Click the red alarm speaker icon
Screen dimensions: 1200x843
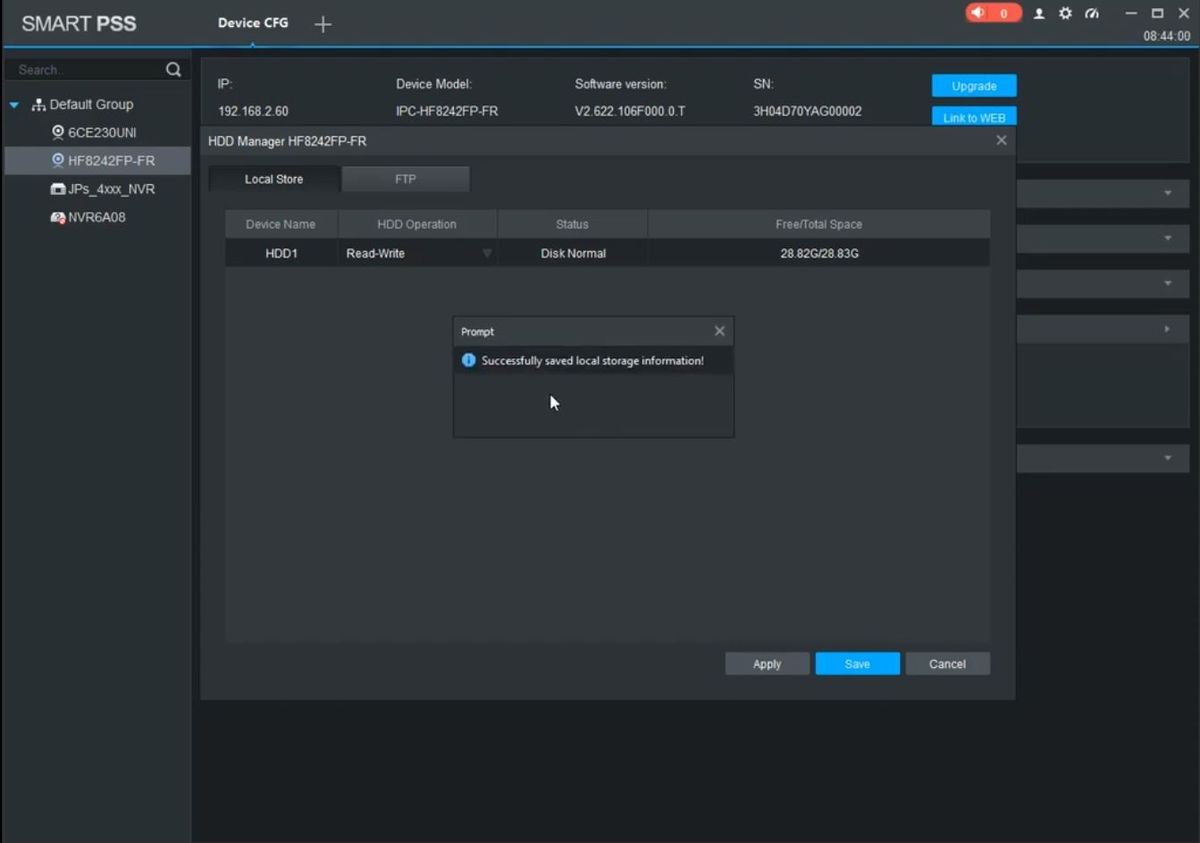pyautogui.click(x=978, y=13)
